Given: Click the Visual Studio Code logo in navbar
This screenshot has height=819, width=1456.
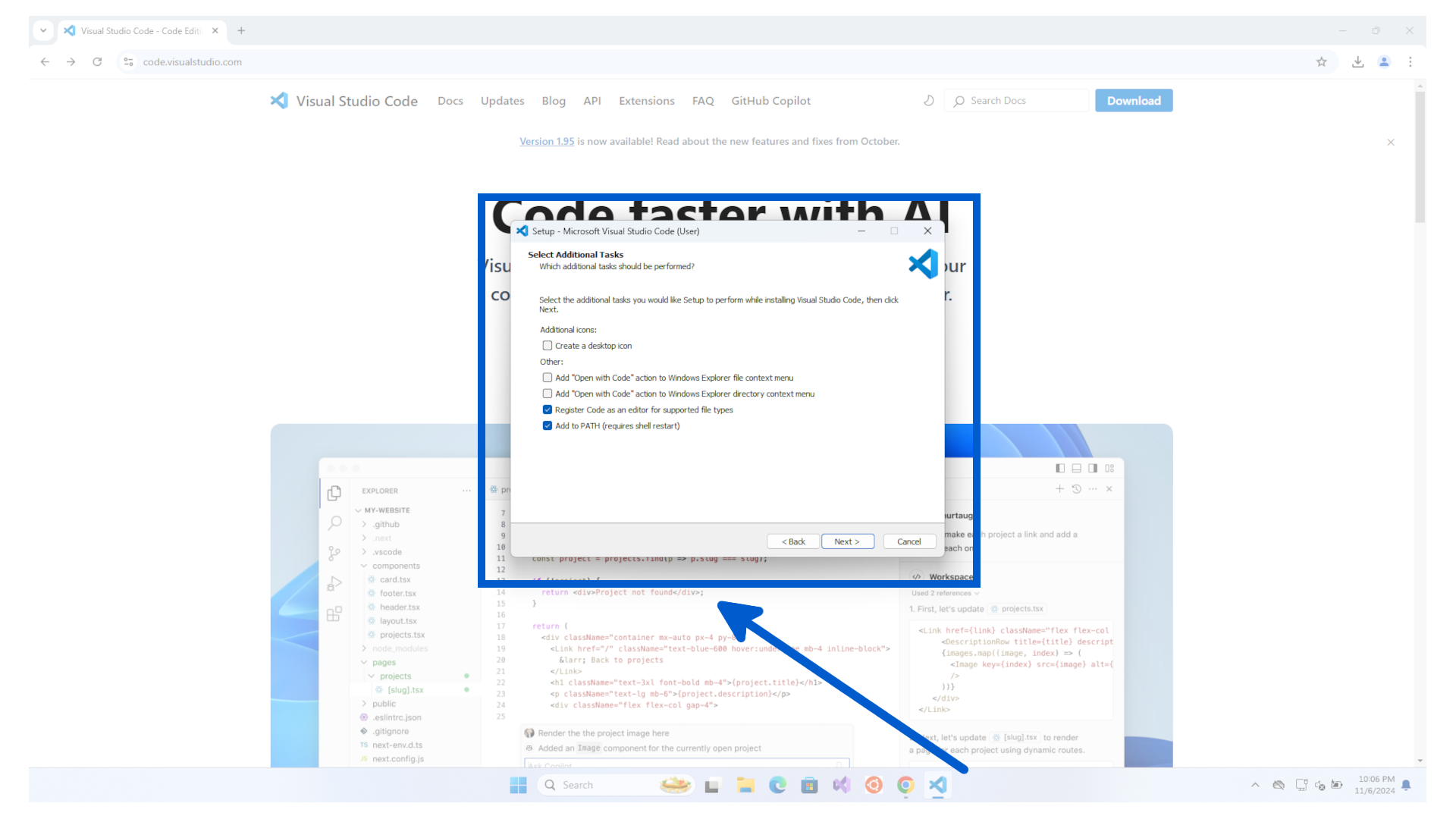Looking at the screenshot, I should coord(279,100).
